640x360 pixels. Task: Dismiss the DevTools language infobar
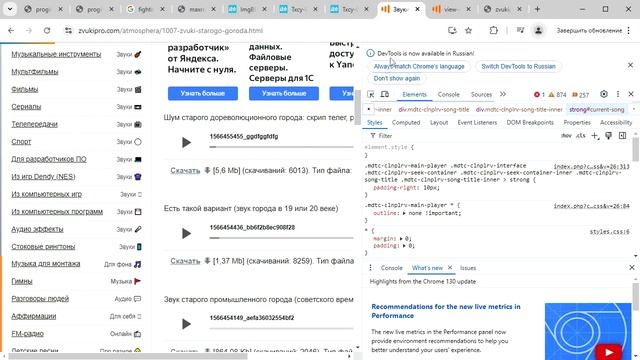tap(630, 65)
